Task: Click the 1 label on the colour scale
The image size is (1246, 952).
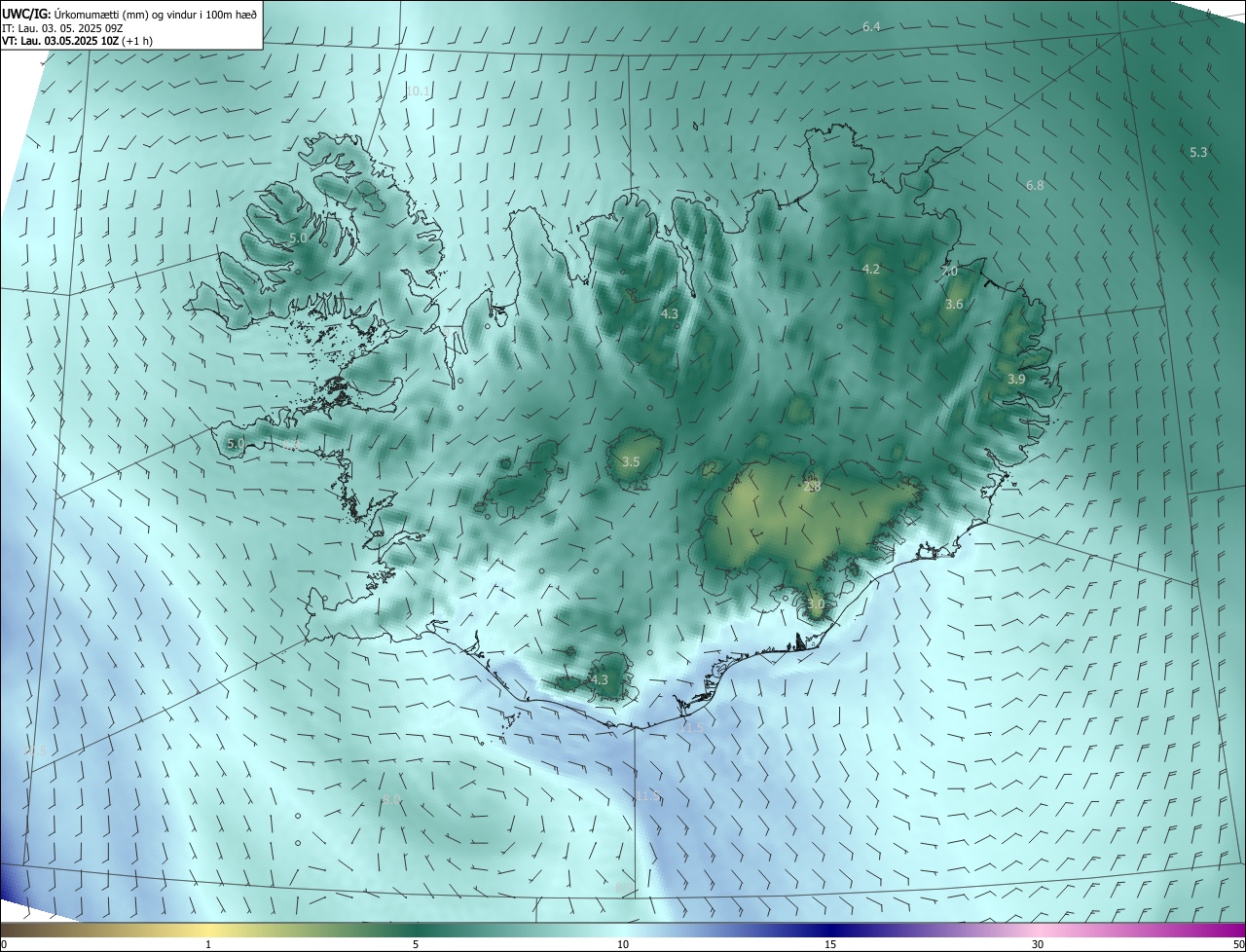Action: pos(208,944)
